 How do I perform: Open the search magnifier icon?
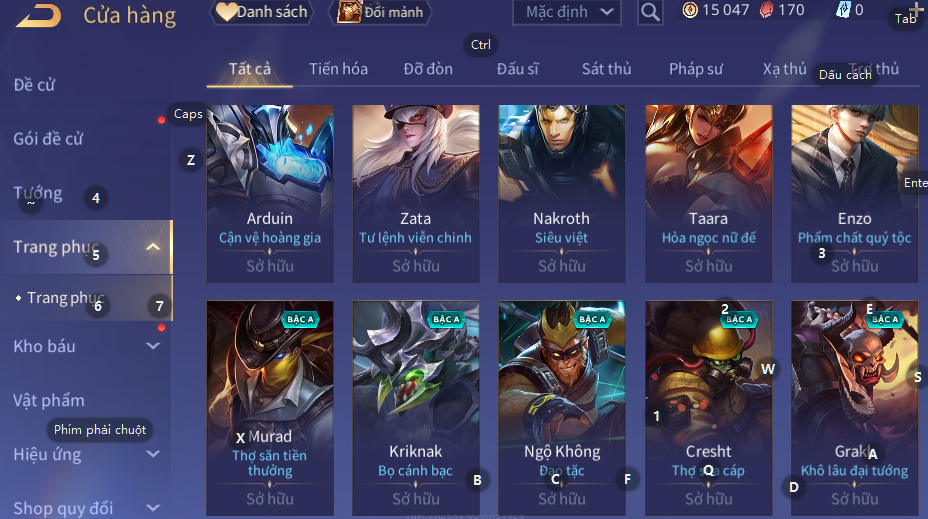coord(650,12)
